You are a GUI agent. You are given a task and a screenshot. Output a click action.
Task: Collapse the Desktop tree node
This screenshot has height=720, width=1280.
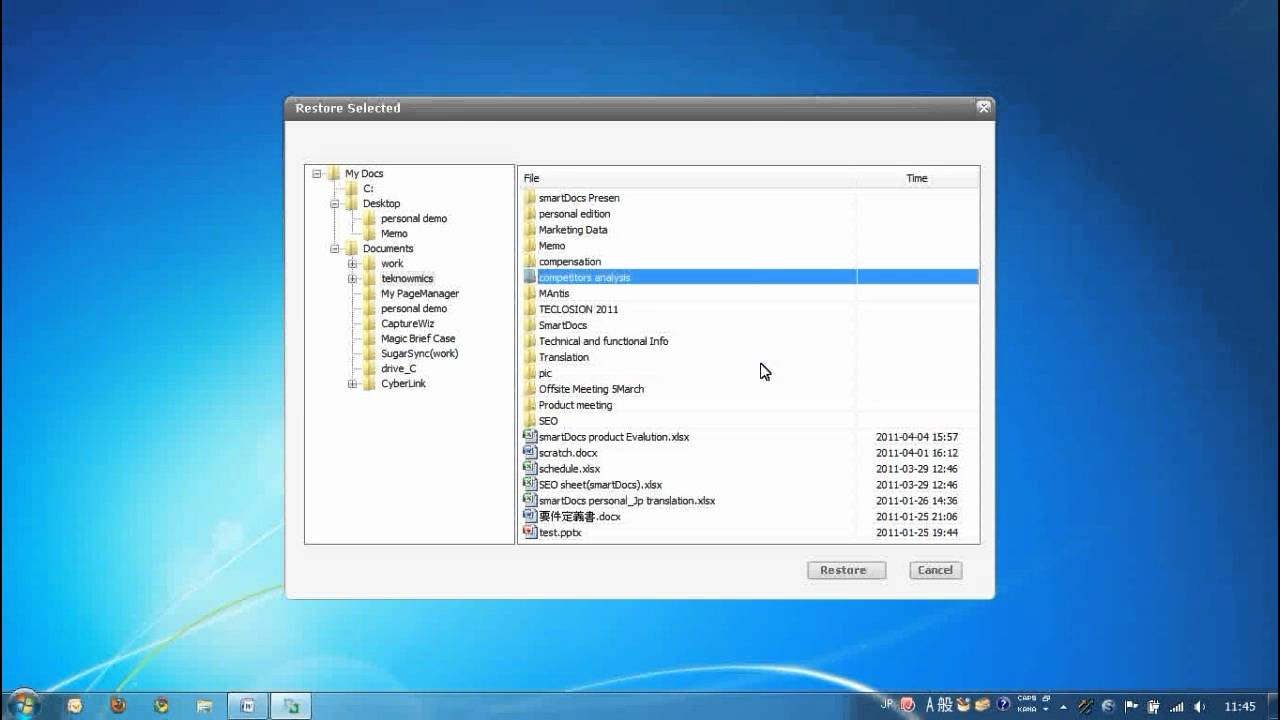[335, 203]
